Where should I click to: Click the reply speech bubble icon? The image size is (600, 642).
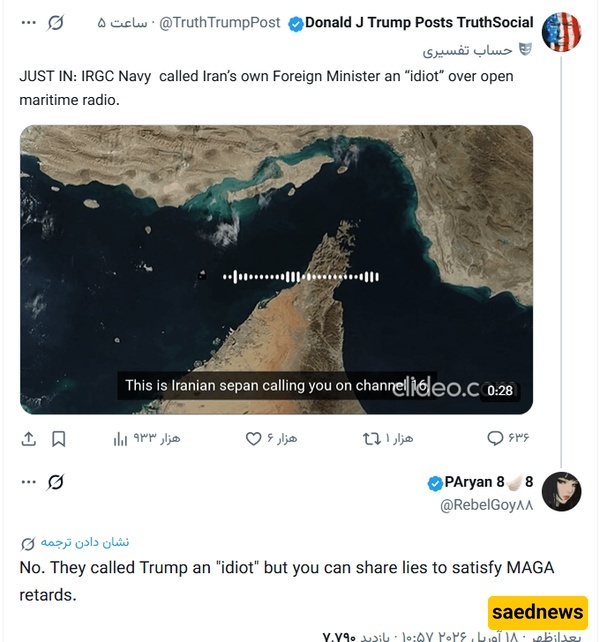[x=495, y=439]
